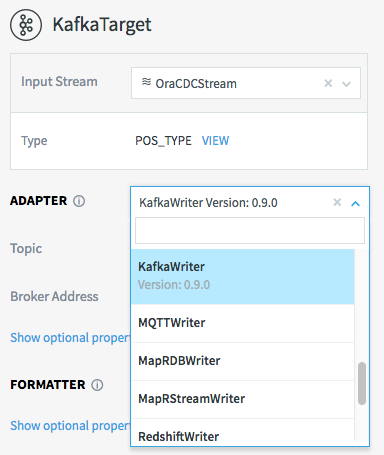Choose MapRDBWriter from the adapter list
The height and width of the screenshot is (455, 384).
[243, 361]
